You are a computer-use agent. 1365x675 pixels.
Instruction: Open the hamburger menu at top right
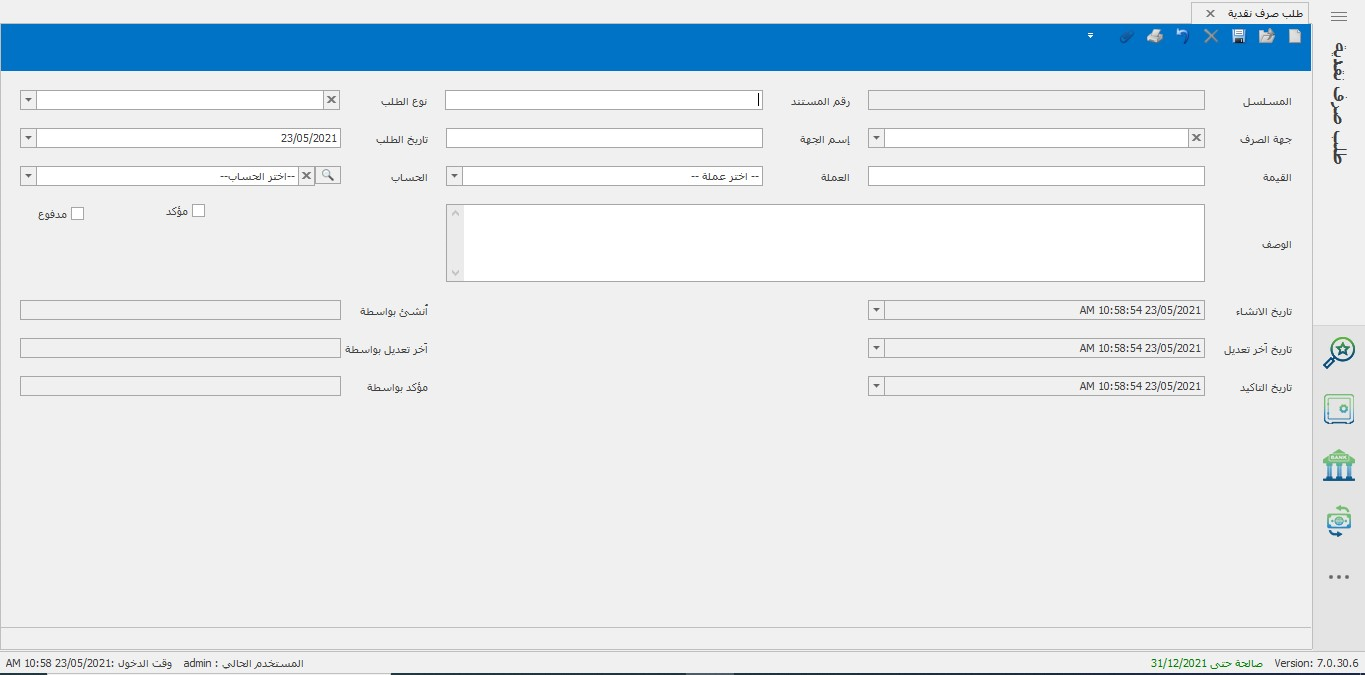tap(1339, 16)
